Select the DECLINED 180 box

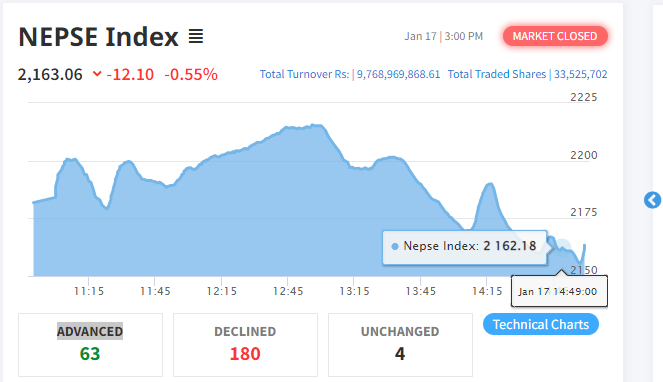point(245,345)
